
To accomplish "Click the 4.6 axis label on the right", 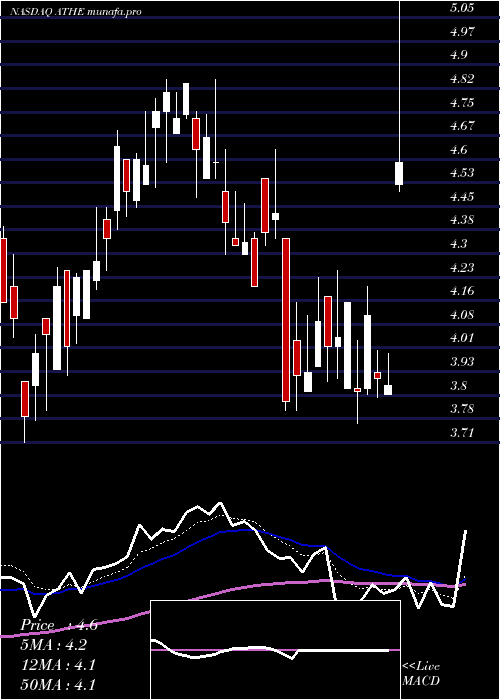I will (x=459, y=150).
